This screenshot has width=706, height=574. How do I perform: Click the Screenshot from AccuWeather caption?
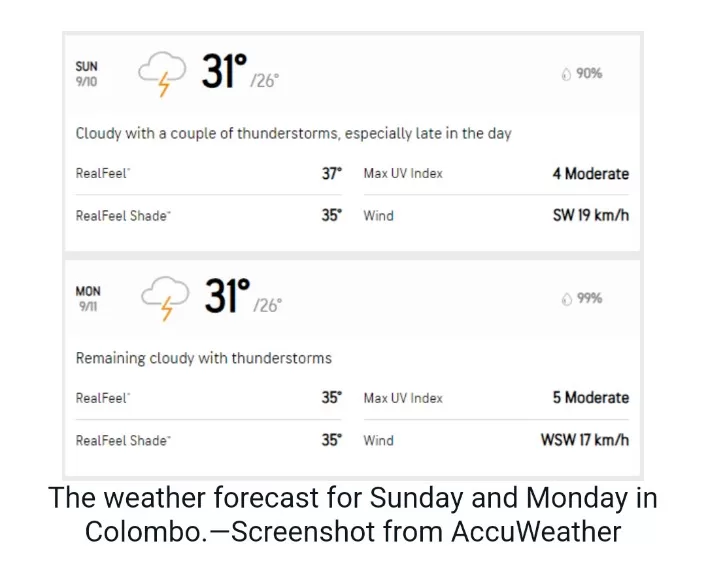tap(426, 532)
